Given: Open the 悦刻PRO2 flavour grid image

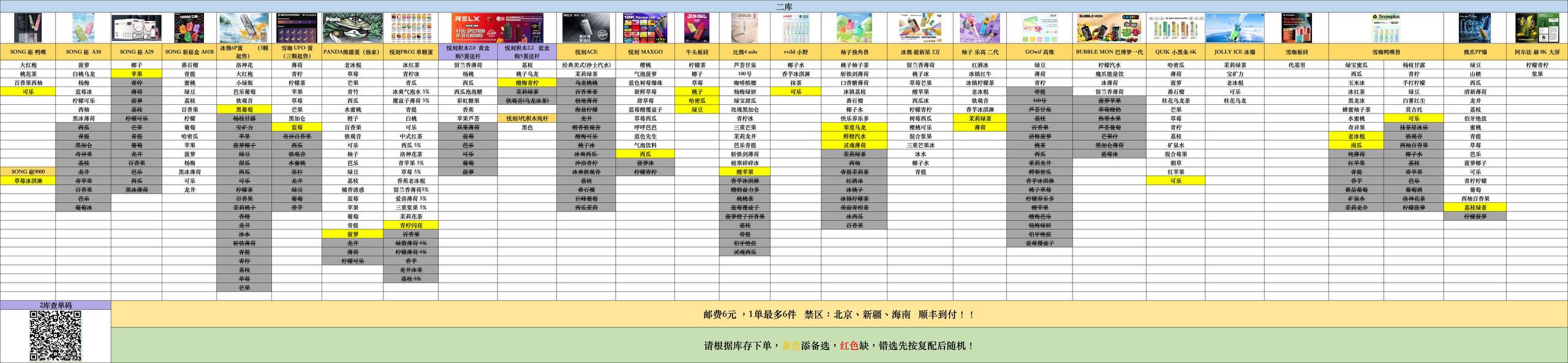Looking at the screenshot, I should tap(410, 28).
